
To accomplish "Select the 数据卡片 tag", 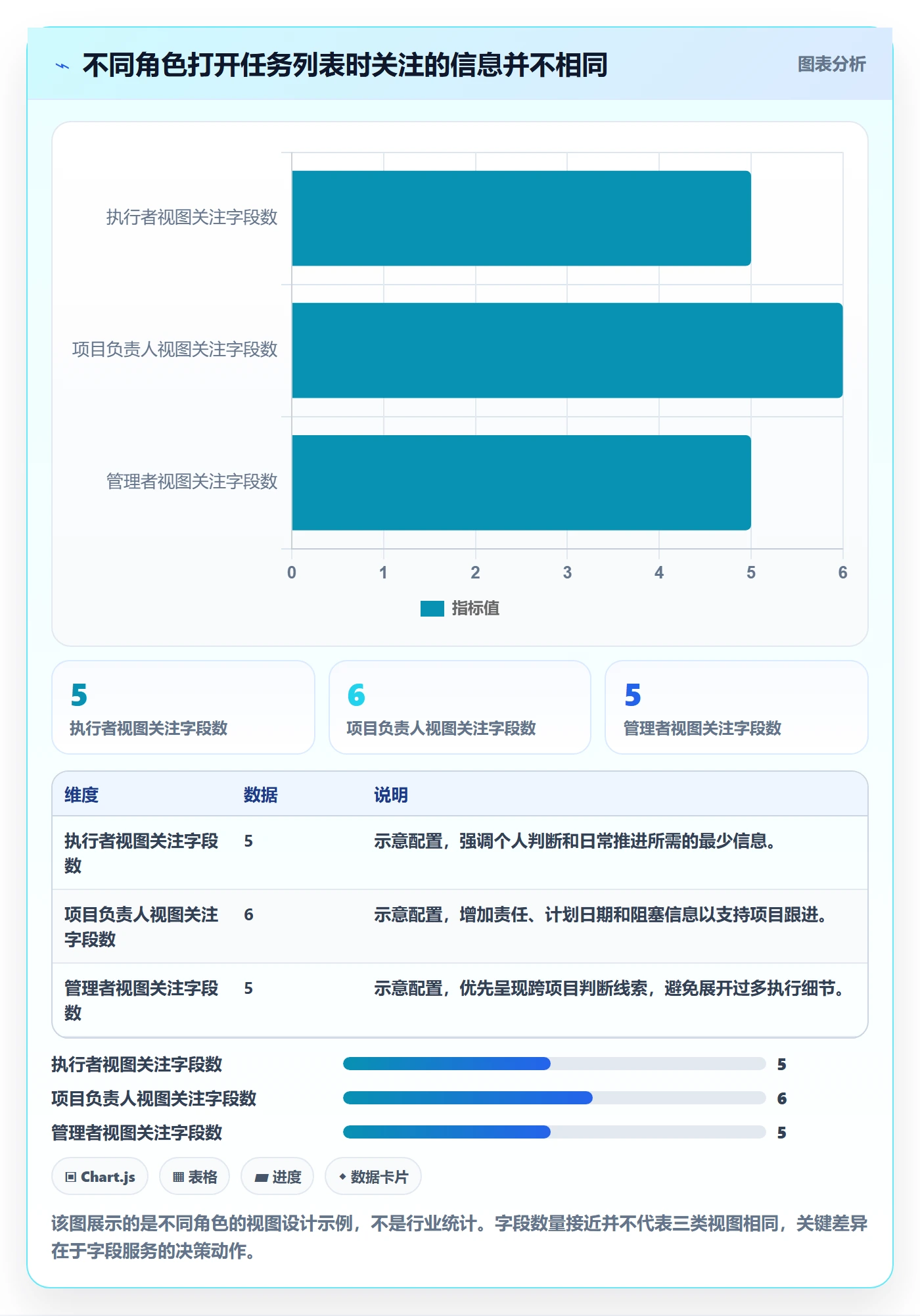I will [x=373, y=1177].
